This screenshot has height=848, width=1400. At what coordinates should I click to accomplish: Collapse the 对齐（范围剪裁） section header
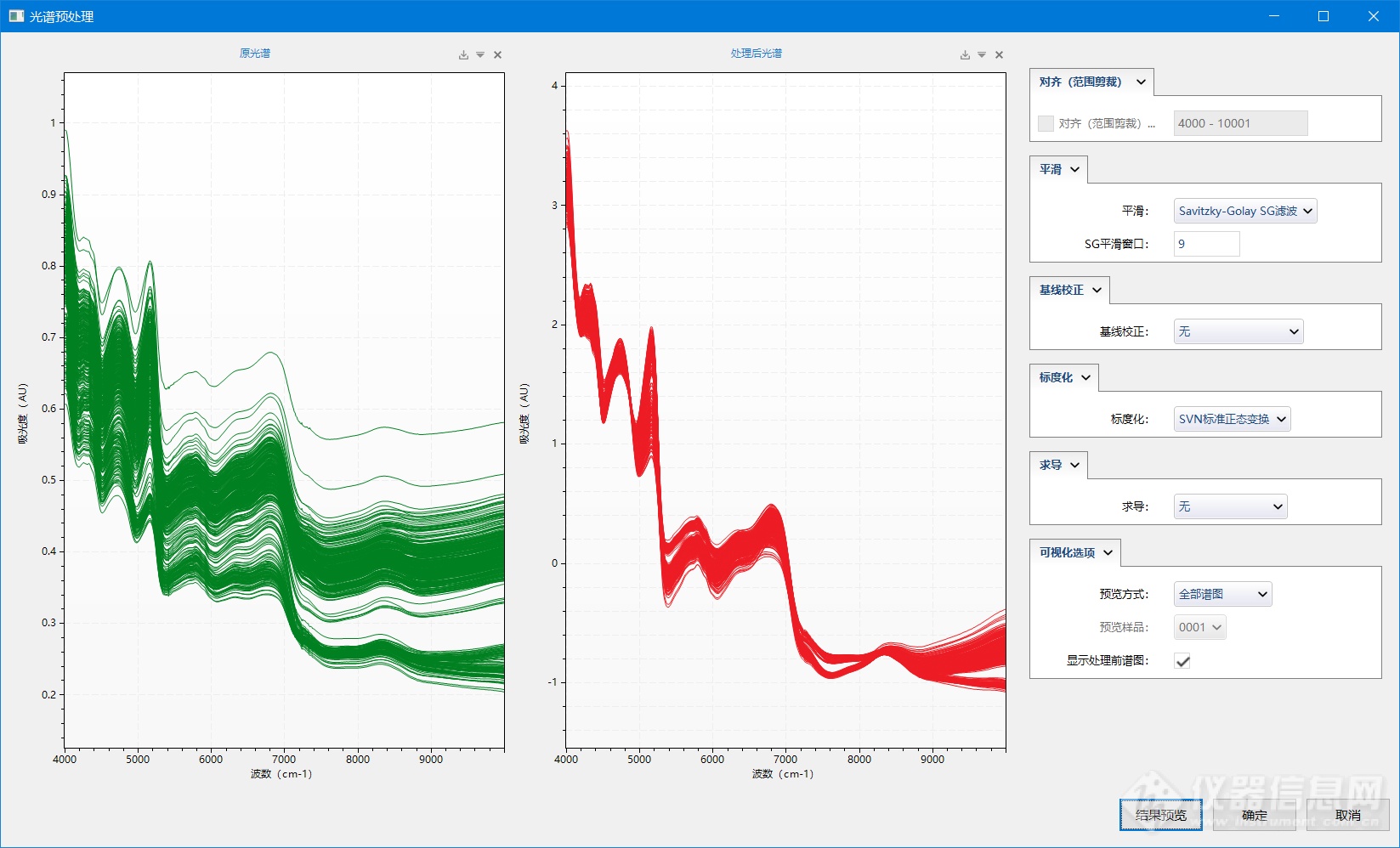pyautogui.click(x=1091, y=82)
